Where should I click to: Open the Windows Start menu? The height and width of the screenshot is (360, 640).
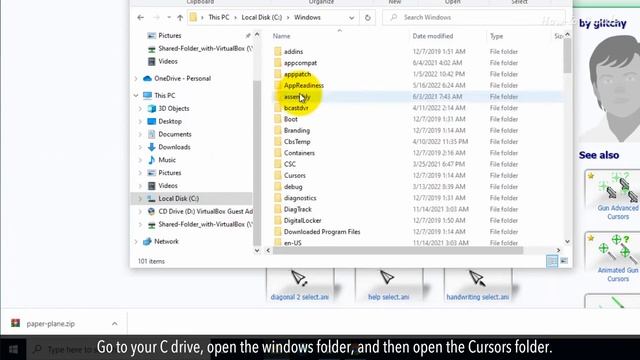point(13,349)
